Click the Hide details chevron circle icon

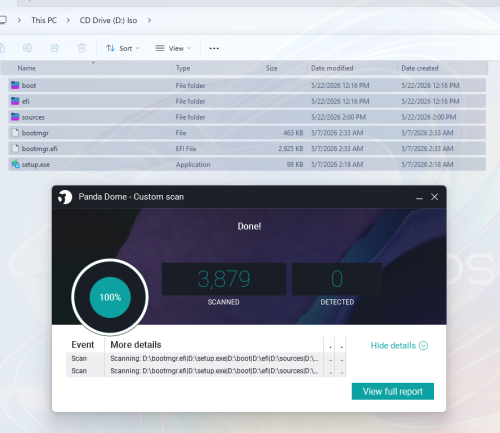click(423, 346)
